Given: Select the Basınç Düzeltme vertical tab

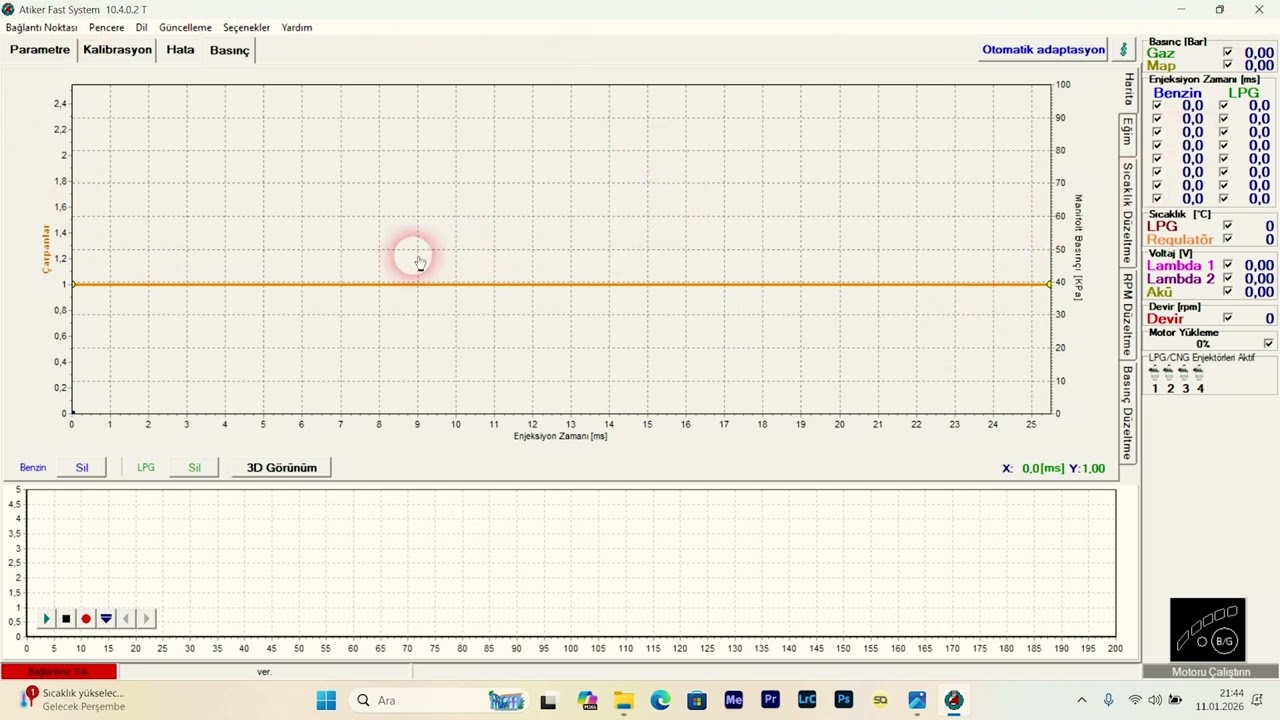Looking at the screenshot, I should 1128,411.
